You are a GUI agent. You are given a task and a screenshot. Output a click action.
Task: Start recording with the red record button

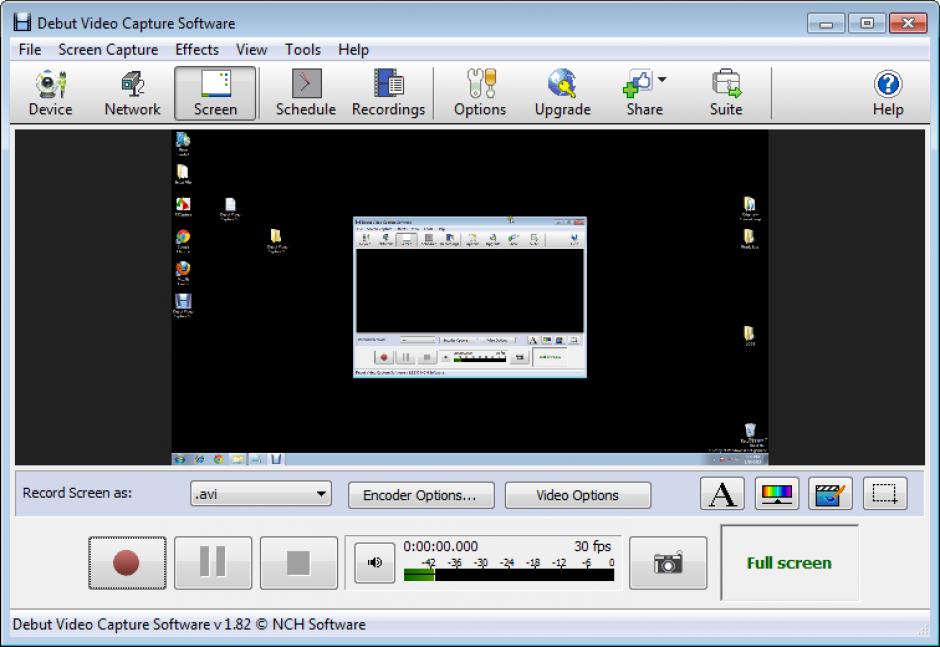tap(127, 562)
